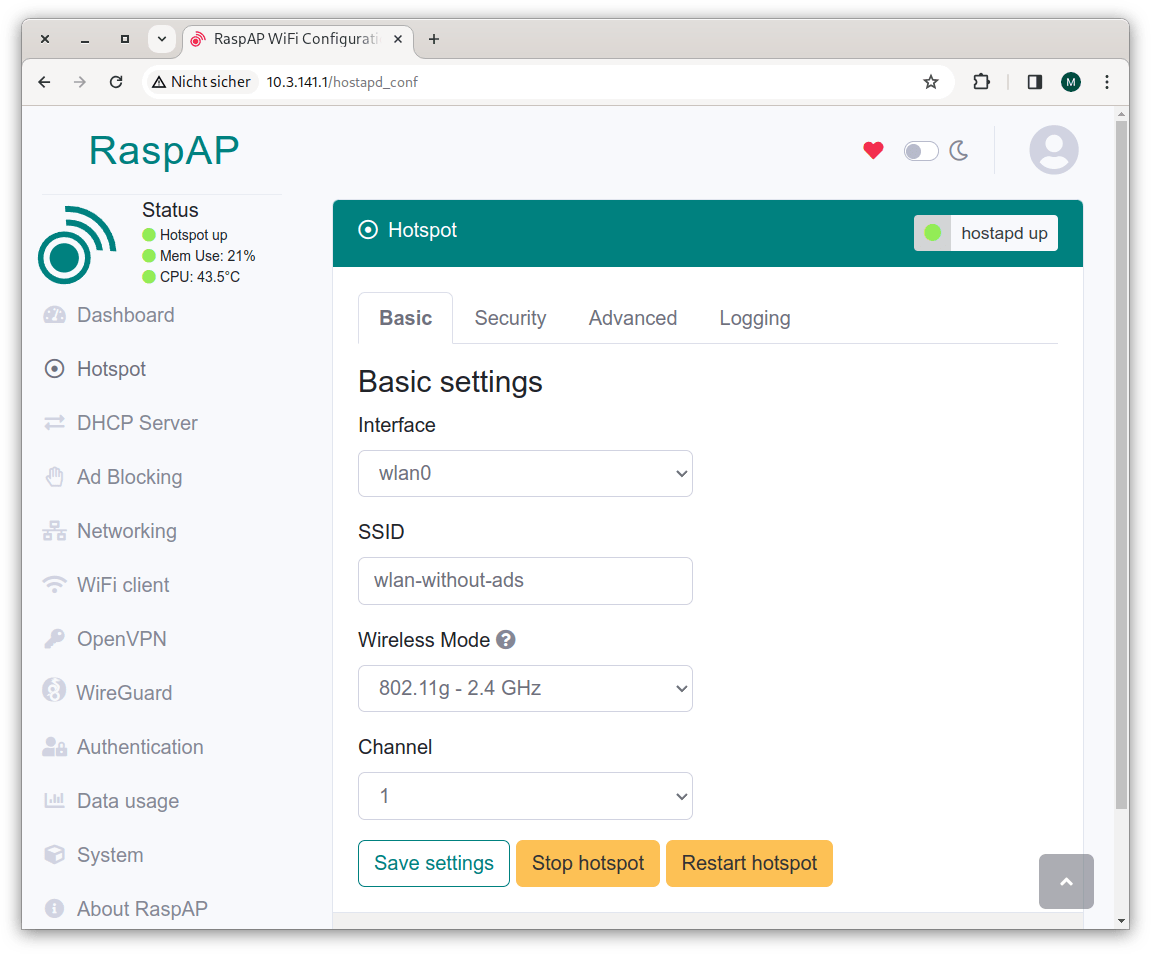Click the Mem Use: 21% status
This screenshot has height=954, width=1151.
(208, 256)
